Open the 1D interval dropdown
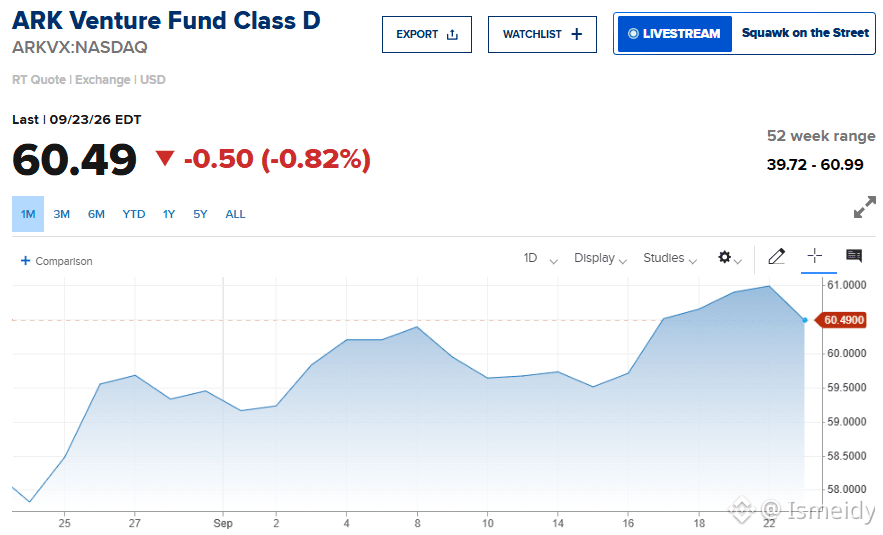This screenshot has width=883, height=535. point(541,258)
